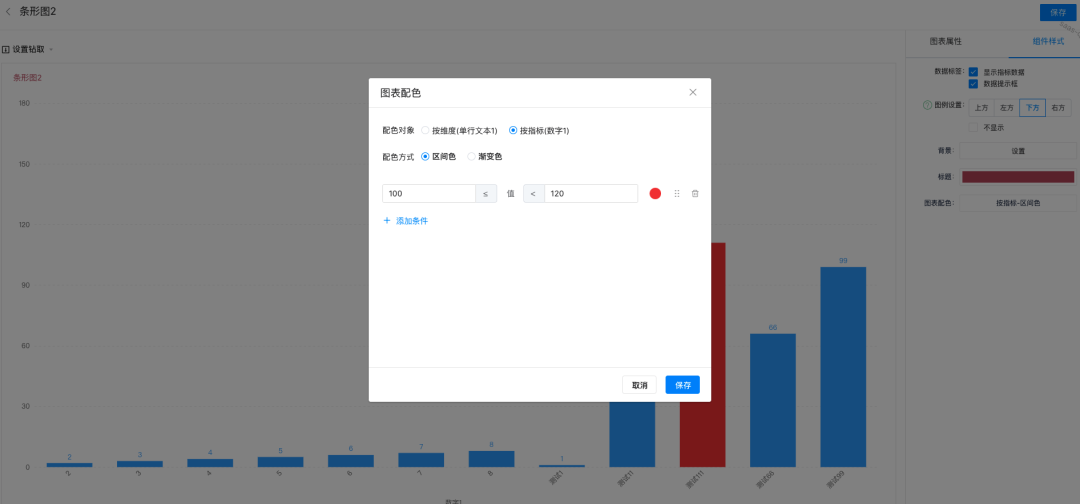The width and height of the screenshot is (1080, 504).
Task: Set legend position to 下方
Action: tap(1032, 108)
